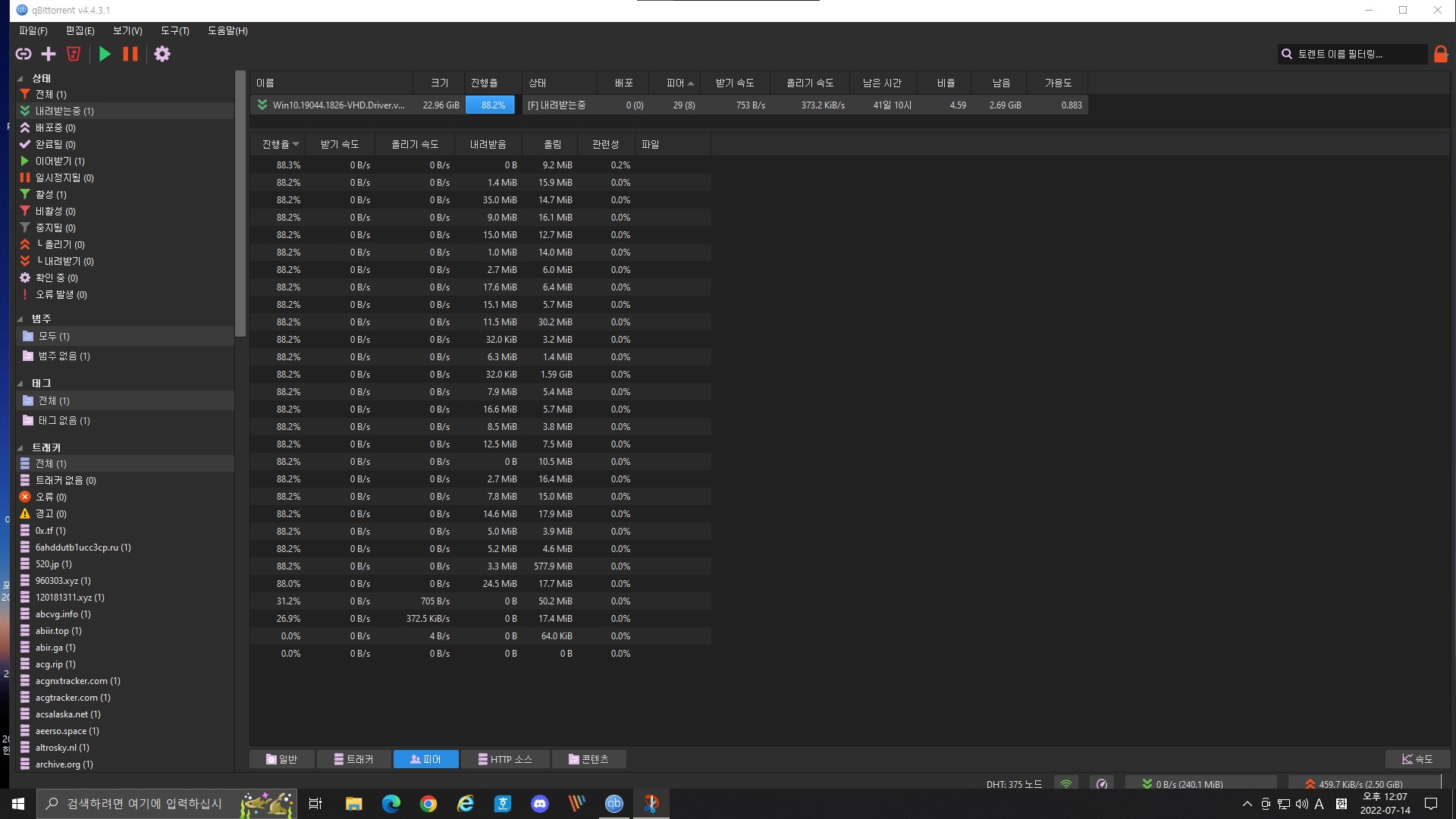Focus the torrent name filter field
The height and width of the screenshot is (819, 1456).
tap(1352, 54)
